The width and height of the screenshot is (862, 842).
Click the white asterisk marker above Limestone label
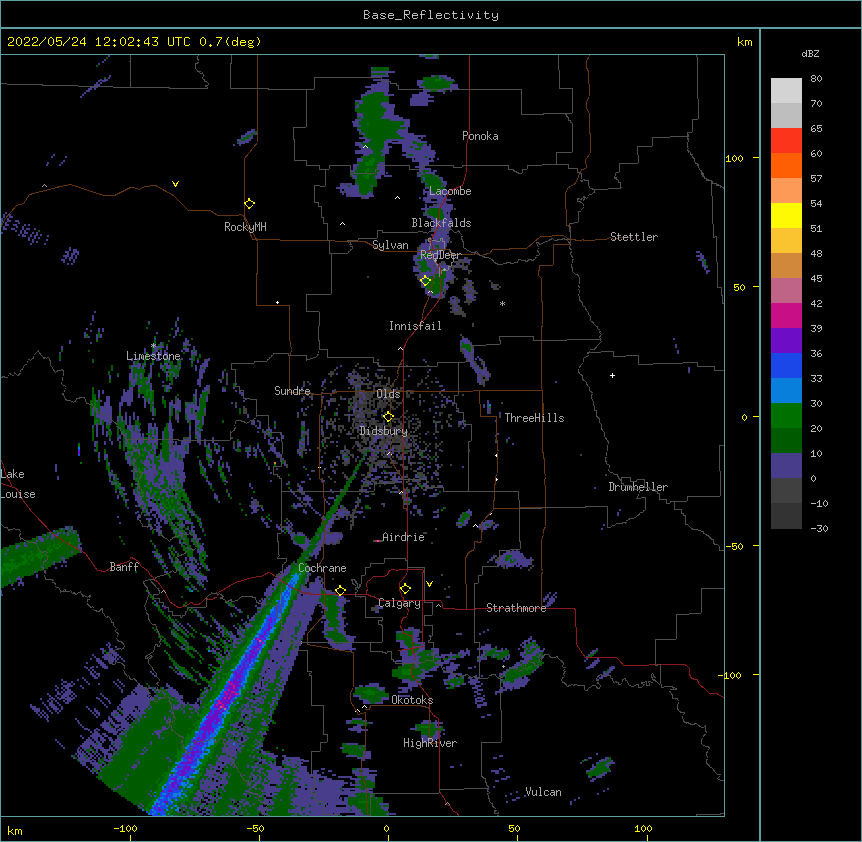point(154,346)
